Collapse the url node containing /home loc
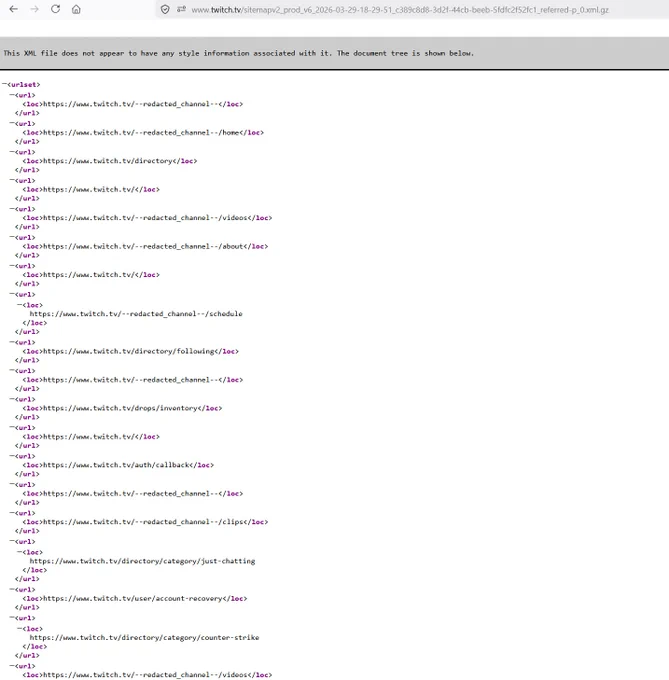The width and height of the screenshot is (669, 680). tap(12, 123)
